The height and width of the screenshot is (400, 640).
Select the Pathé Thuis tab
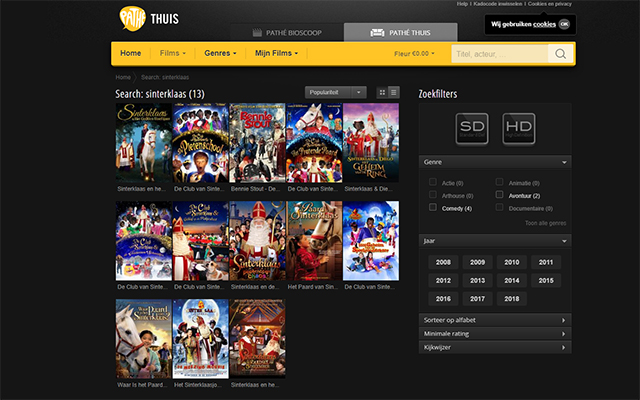[400, 33]
